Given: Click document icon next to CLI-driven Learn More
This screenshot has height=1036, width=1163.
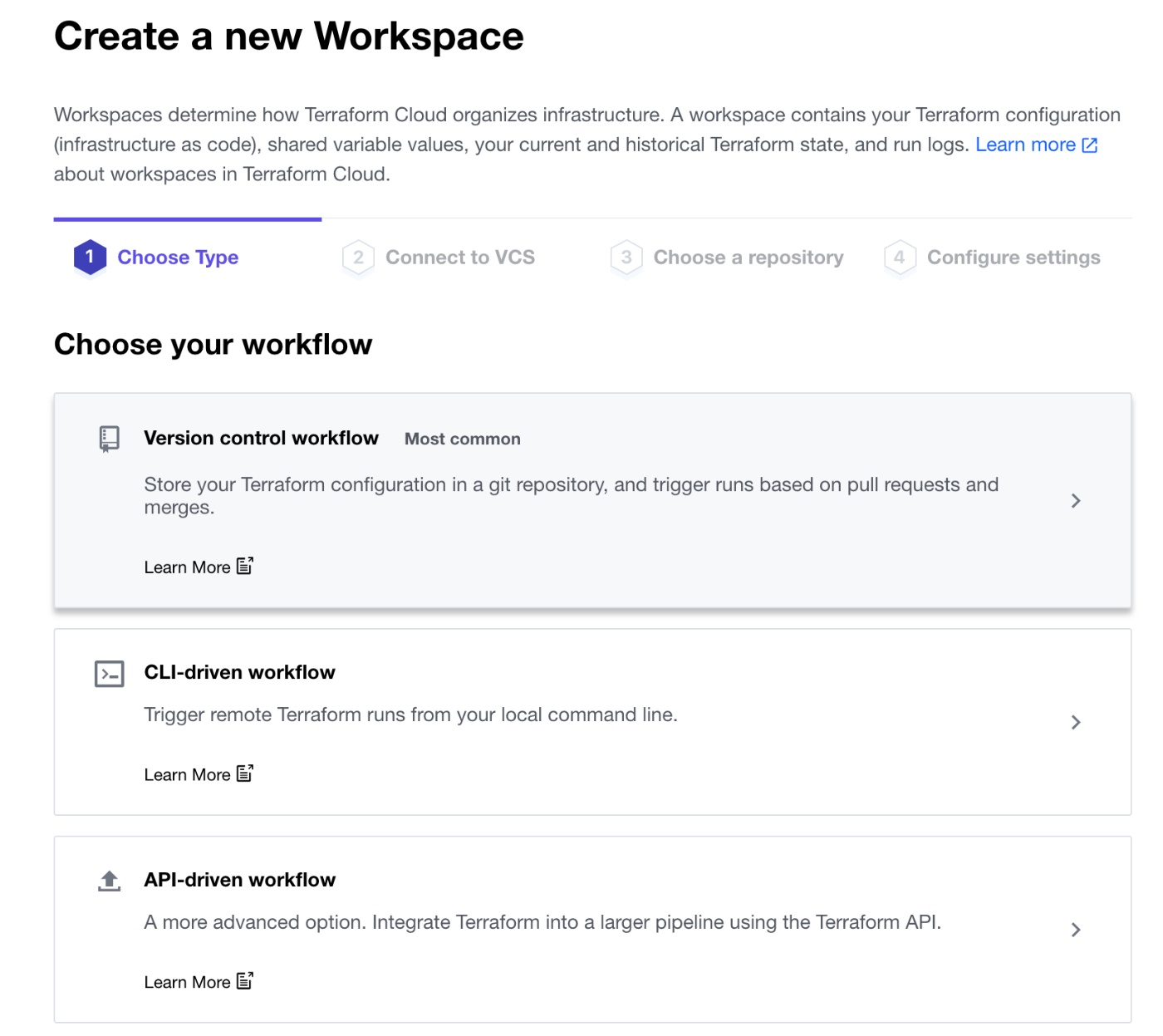Looking at the screenshot, I should click(x=245, y=773).
